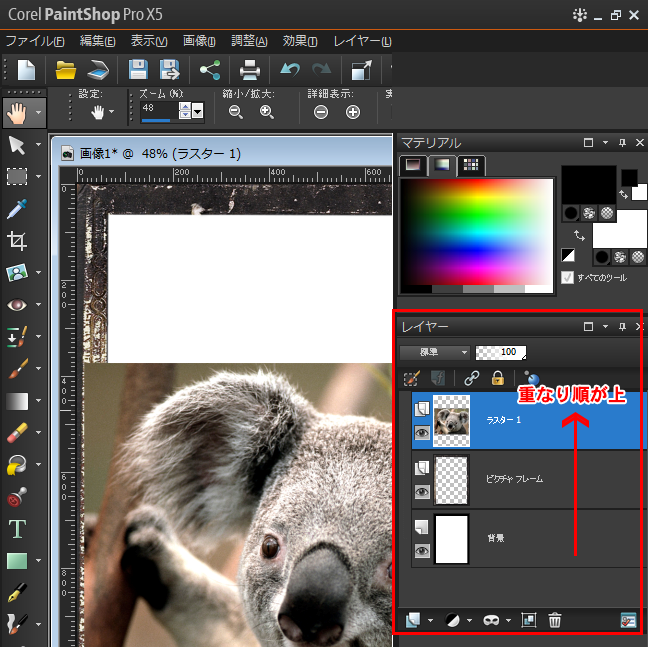
Task: Click the zoom in magnifier icon
Action: click(x=267, y=112)
